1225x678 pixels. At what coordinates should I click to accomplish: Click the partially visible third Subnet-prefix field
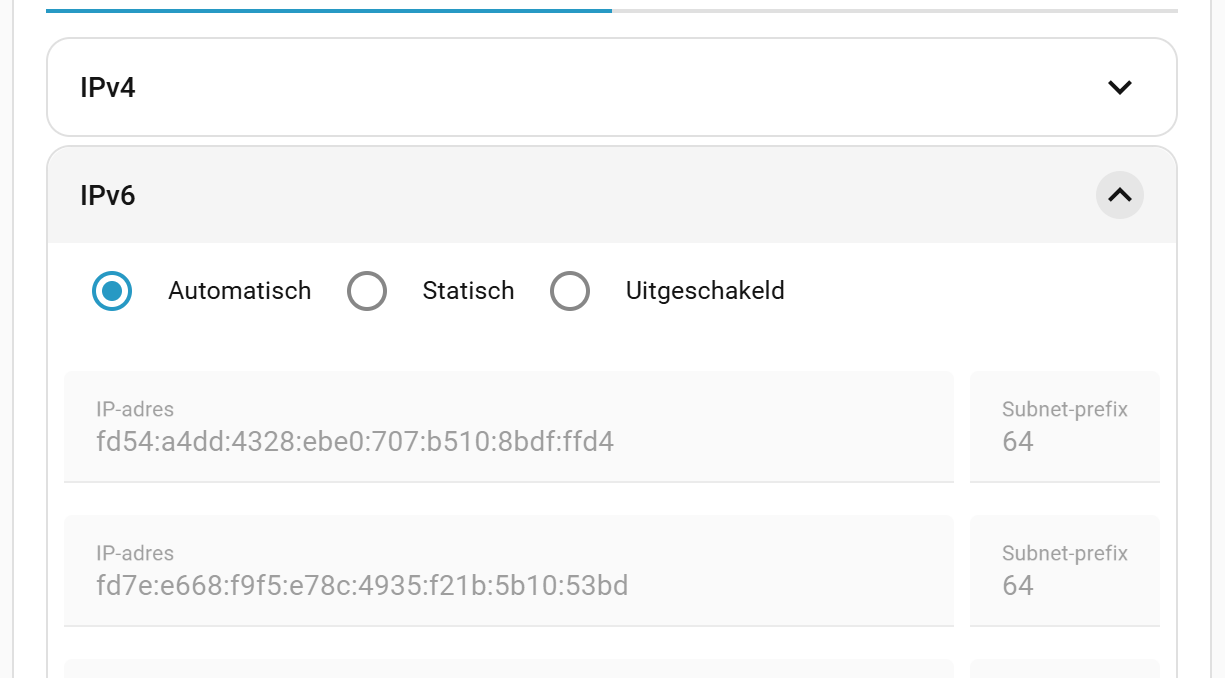[1064, 668]
